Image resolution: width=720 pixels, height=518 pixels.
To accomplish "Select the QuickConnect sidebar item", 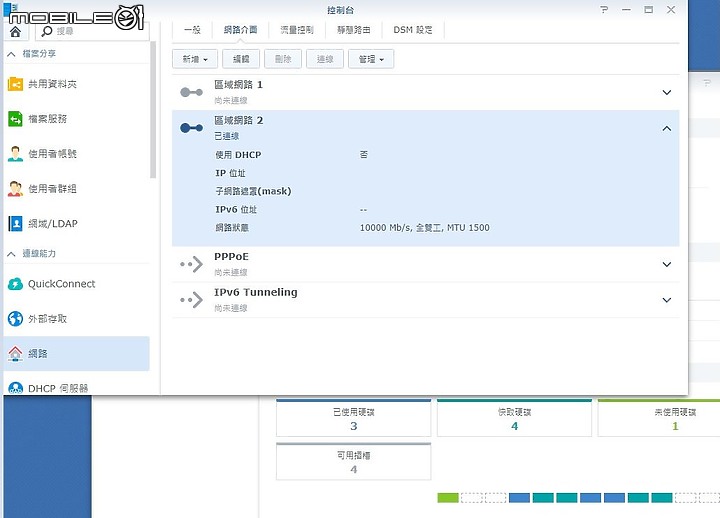I will tap(77, 284).
